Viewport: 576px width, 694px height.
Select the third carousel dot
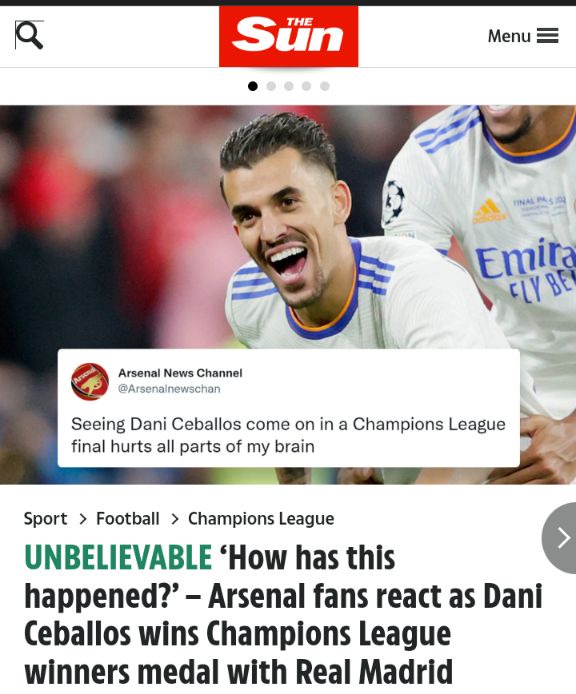[289, 86]
